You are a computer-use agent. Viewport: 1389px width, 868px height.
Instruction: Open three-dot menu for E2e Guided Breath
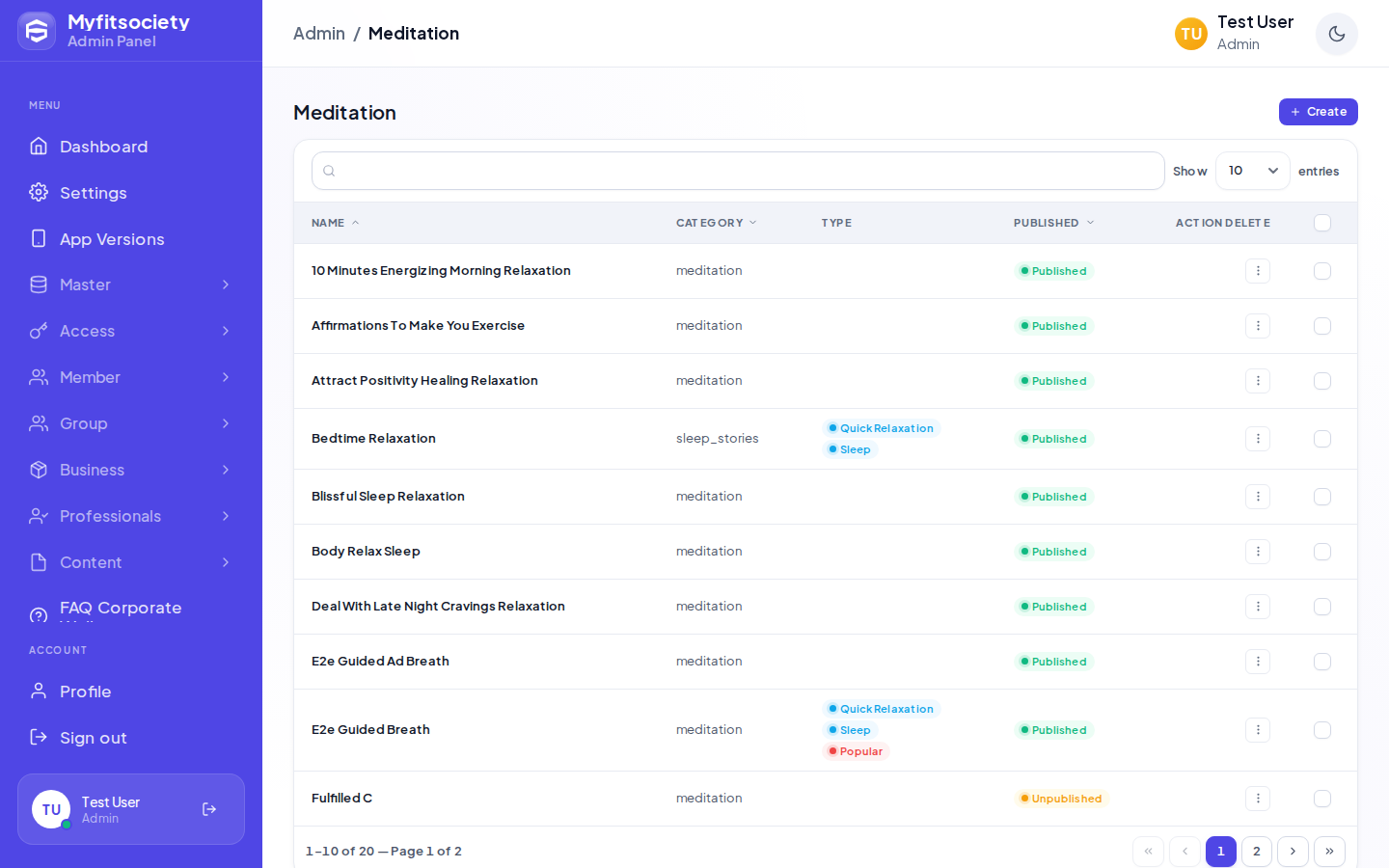pyautogui.click(x=1258, y=730)
